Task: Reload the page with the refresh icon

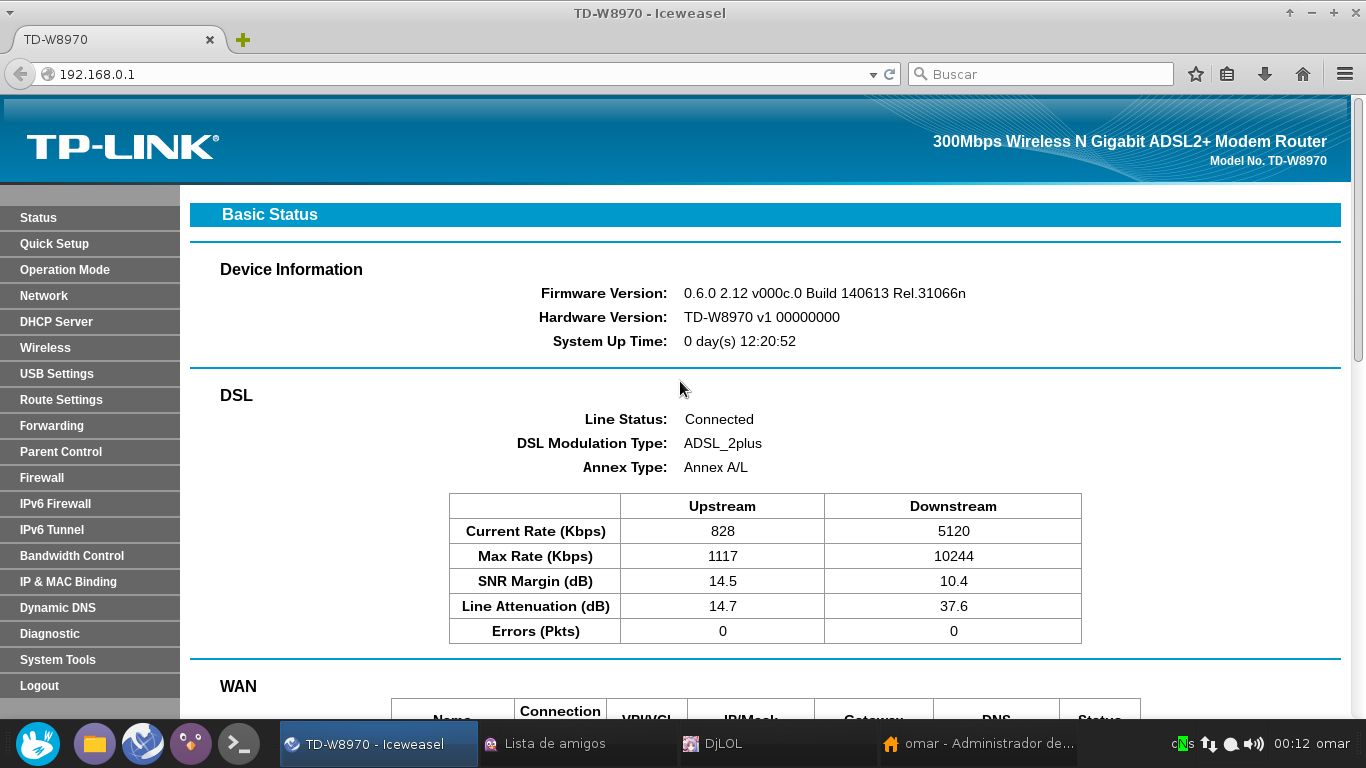Action: click(x=889, y=74)
